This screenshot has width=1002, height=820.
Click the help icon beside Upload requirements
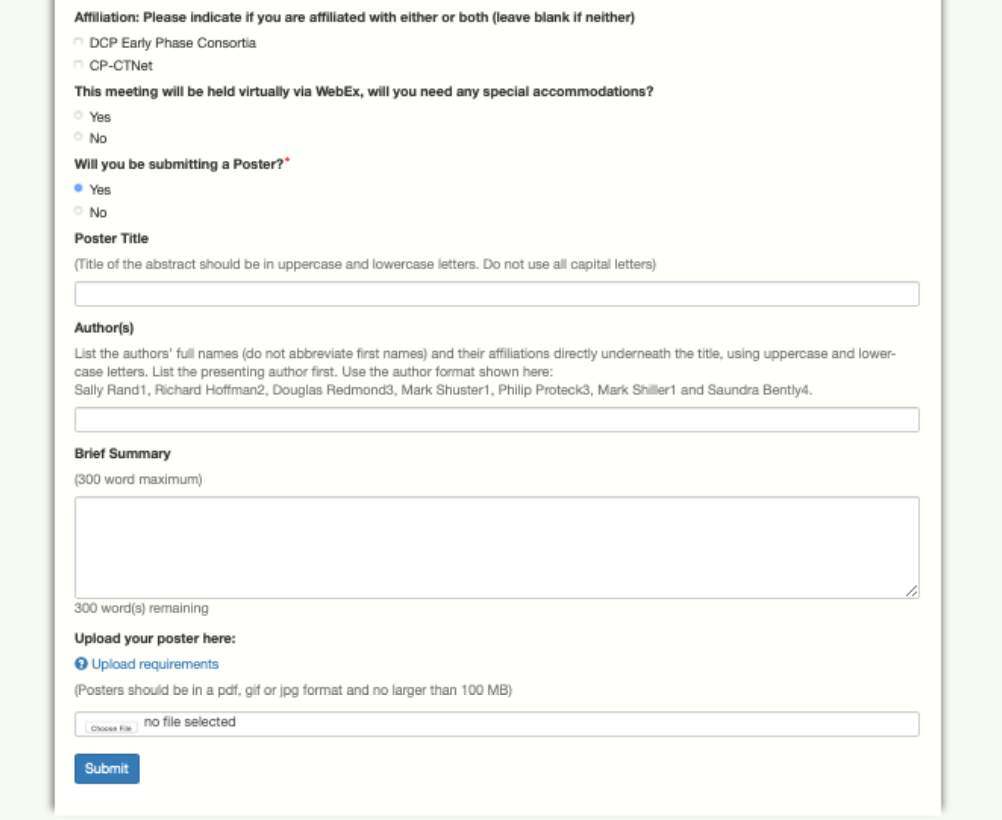pyautogui.click(x=81, y=664)
